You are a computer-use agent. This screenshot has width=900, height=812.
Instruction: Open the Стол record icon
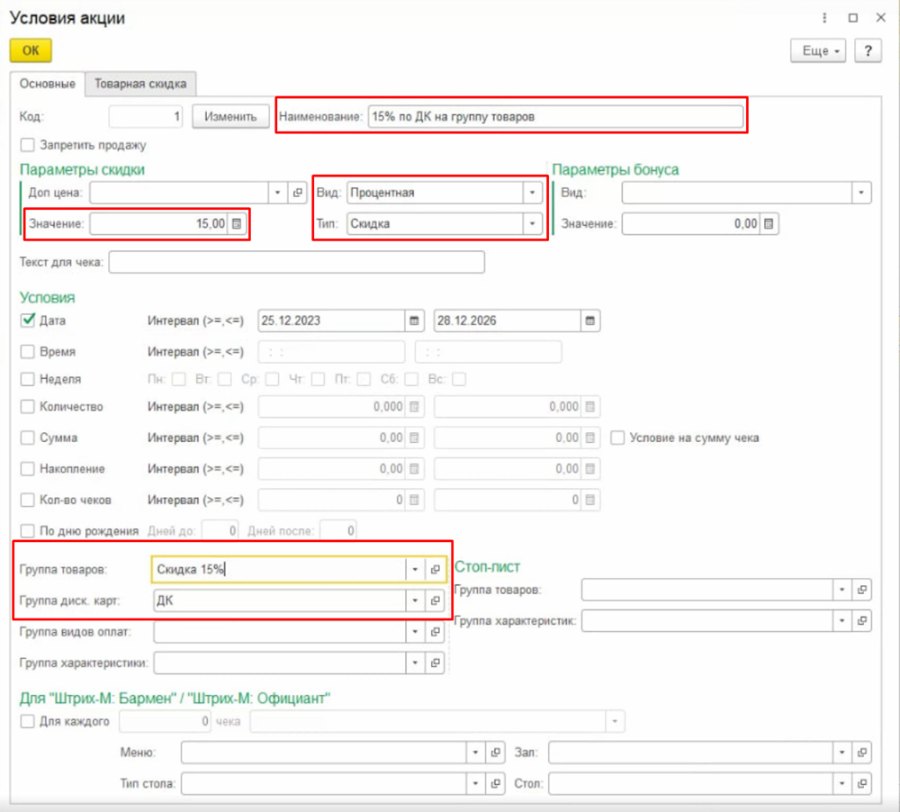click(862, 783)
